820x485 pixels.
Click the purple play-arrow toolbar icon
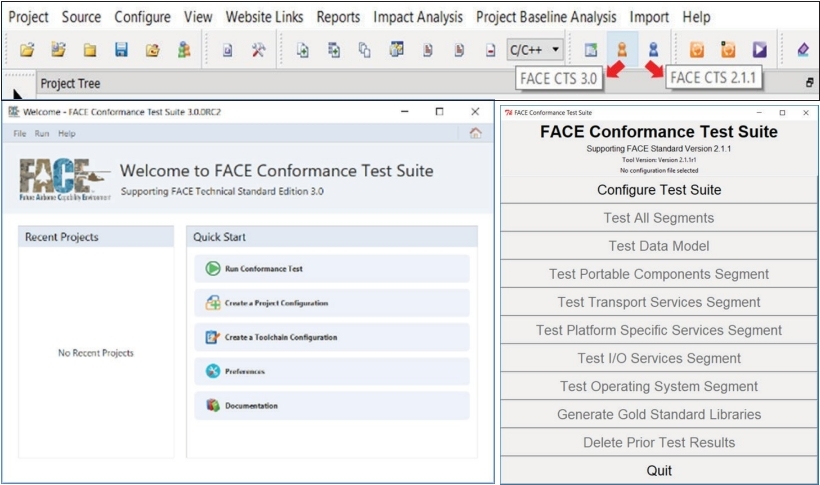tap(760, 50)
